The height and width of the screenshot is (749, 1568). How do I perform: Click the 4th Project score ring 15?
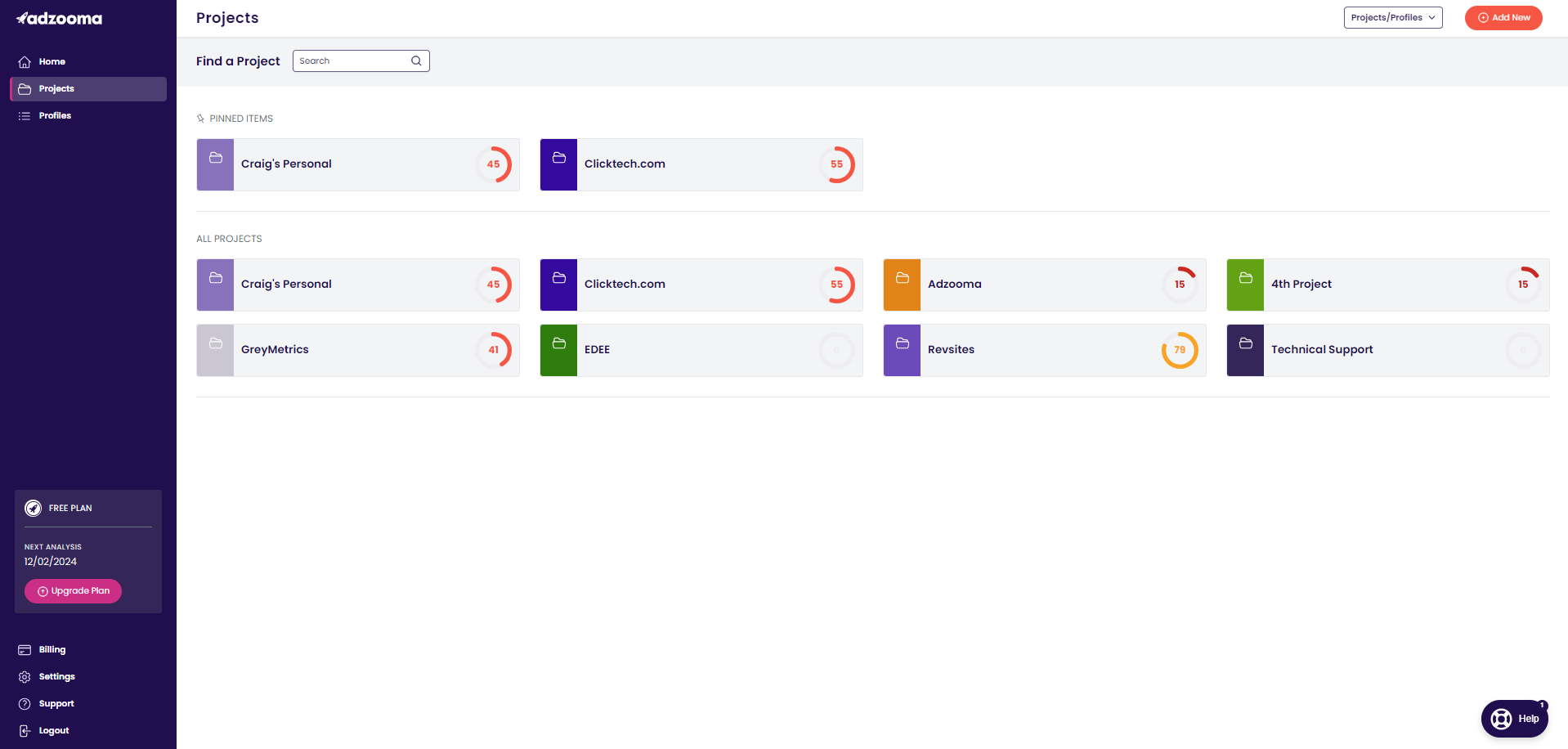click(x=1523, y=285)
